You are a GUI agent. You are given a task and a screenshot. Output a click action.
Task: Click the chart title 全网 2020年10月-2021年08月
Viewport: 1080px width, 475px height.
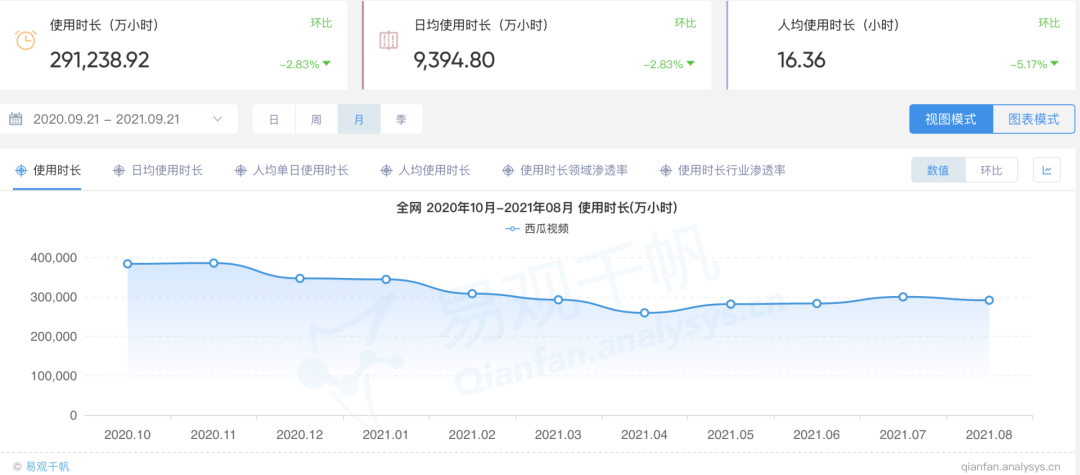pos(539,208)
